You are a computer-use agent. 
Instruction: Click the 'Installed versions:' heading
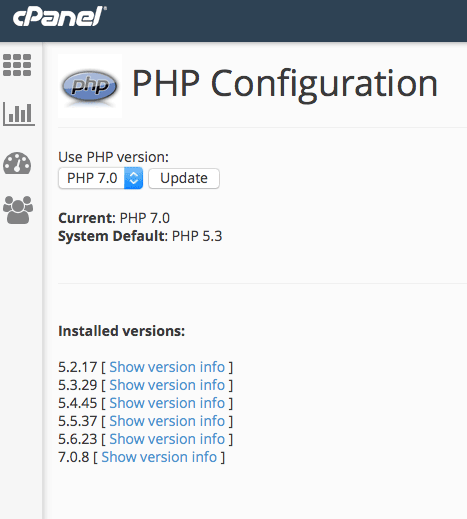click(121, 331)
